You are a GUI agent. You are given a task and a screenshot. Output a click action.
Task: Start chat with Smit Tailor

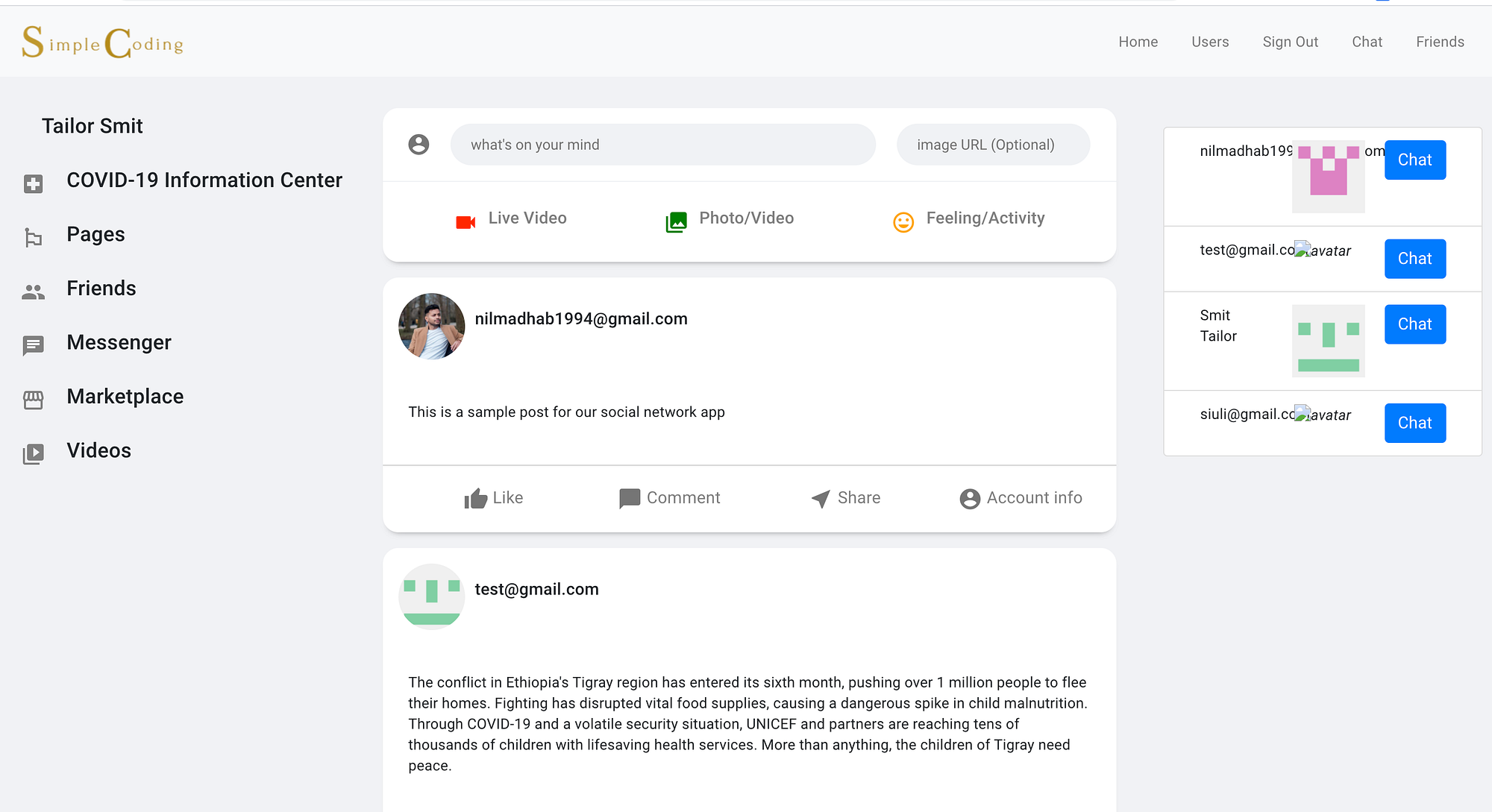click(1414, 324)
